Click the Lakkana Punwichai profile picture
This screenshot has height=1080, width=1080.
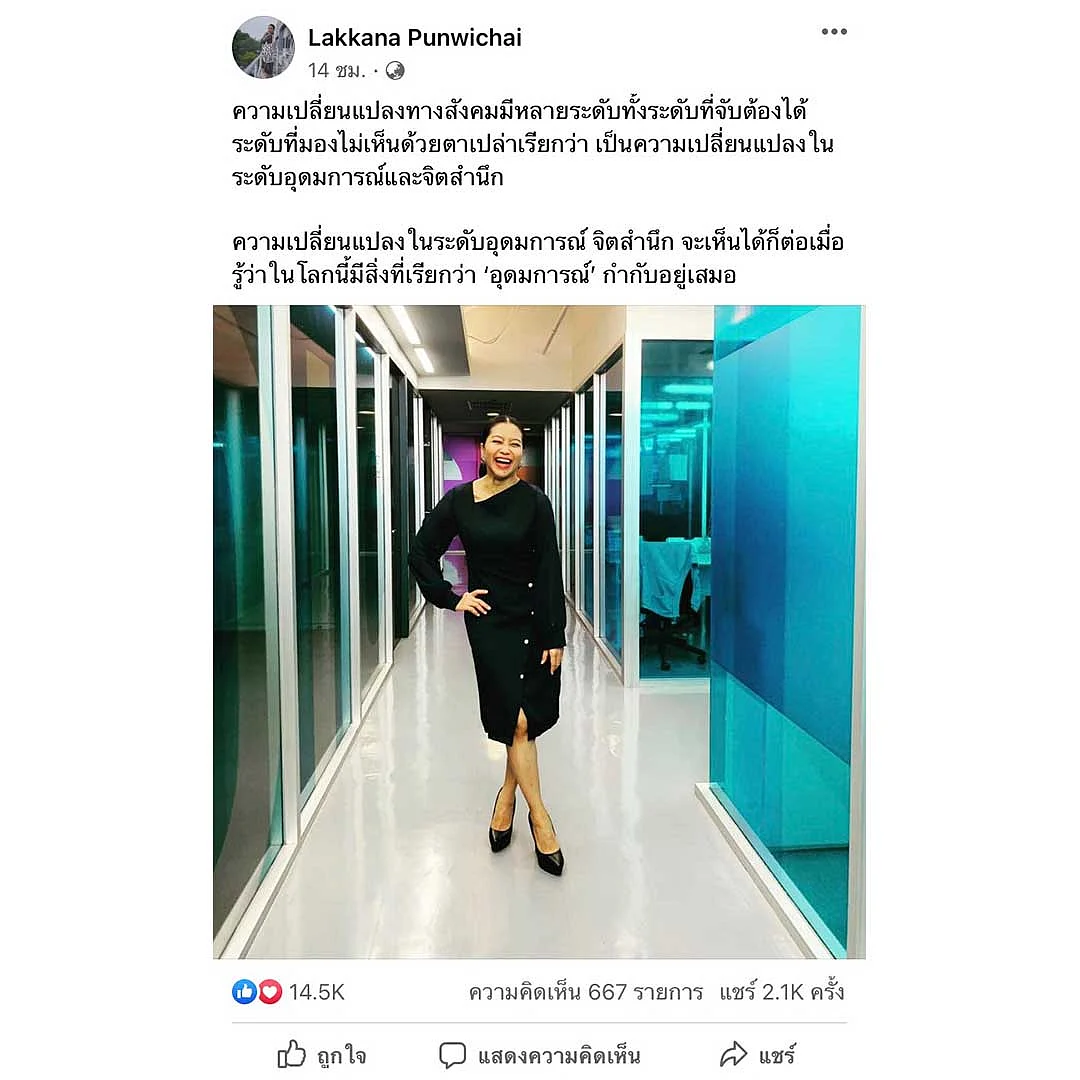[x=263, y=48]
